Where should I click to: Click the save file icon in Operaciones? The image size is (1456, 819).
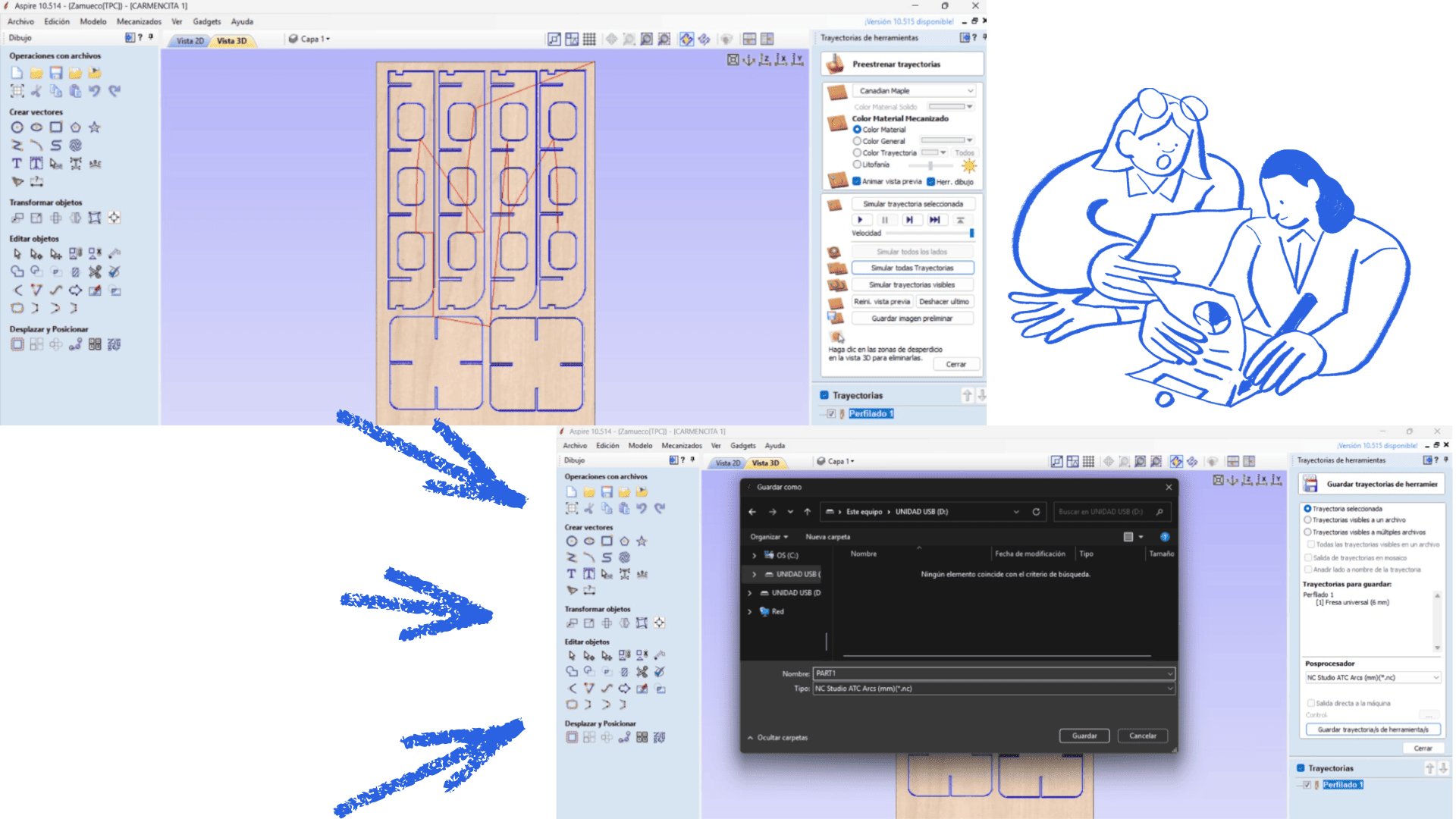[x=55, y=73]
